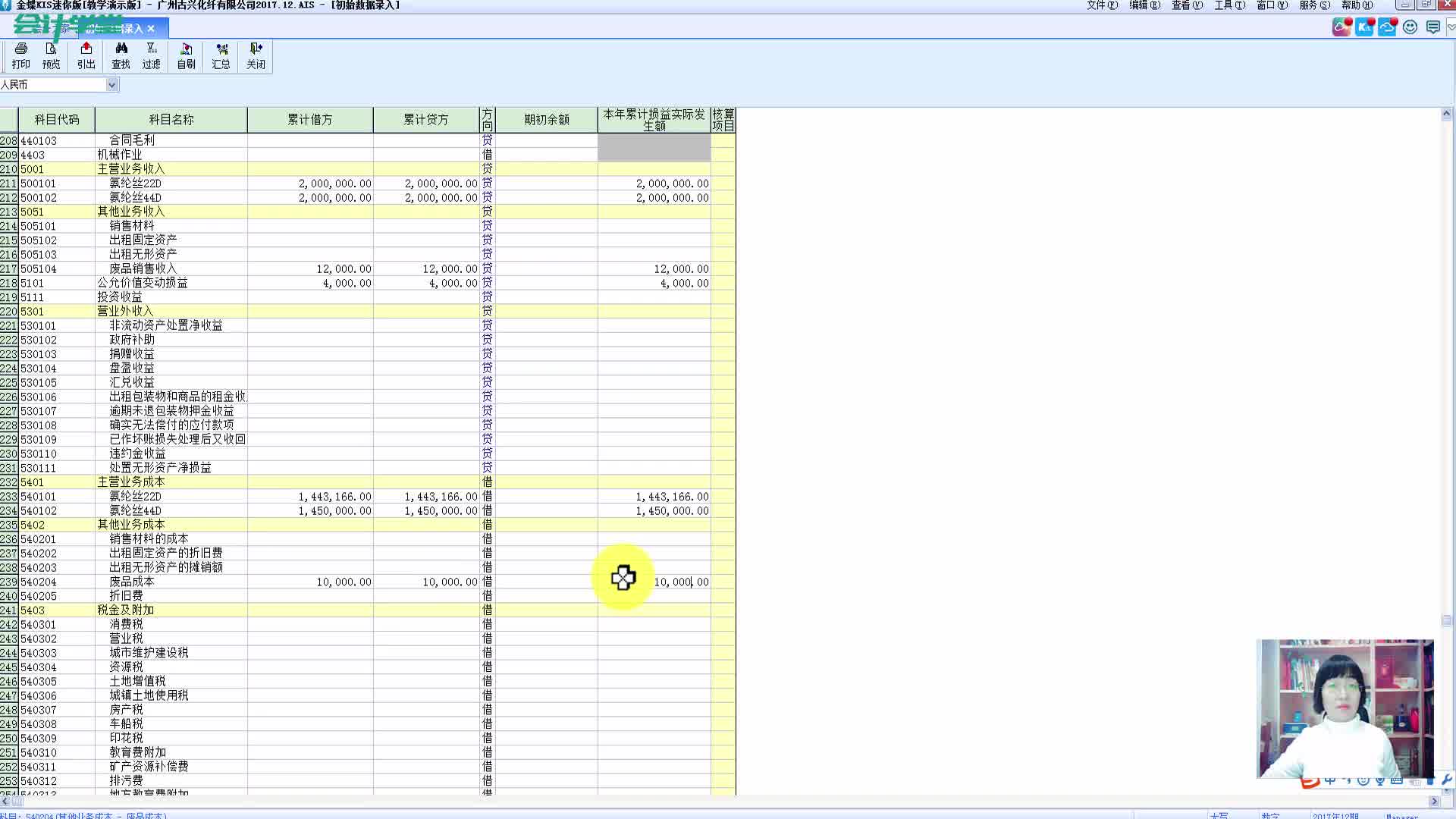Open the 文件 menu
This screenshot has height=819, width=1456.
(x=1102, y=5)
